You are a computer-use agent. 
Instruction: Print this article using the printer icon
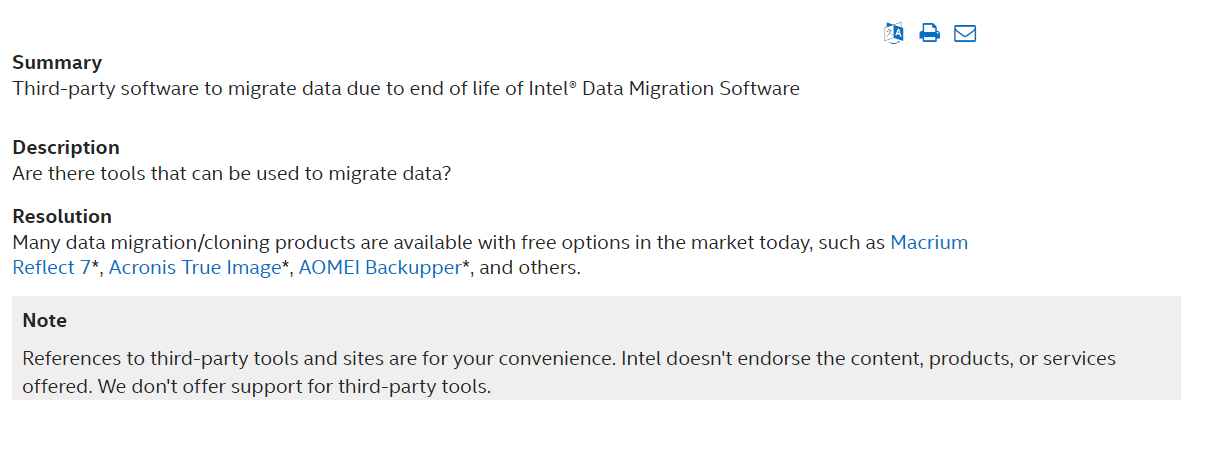[930, 33]
